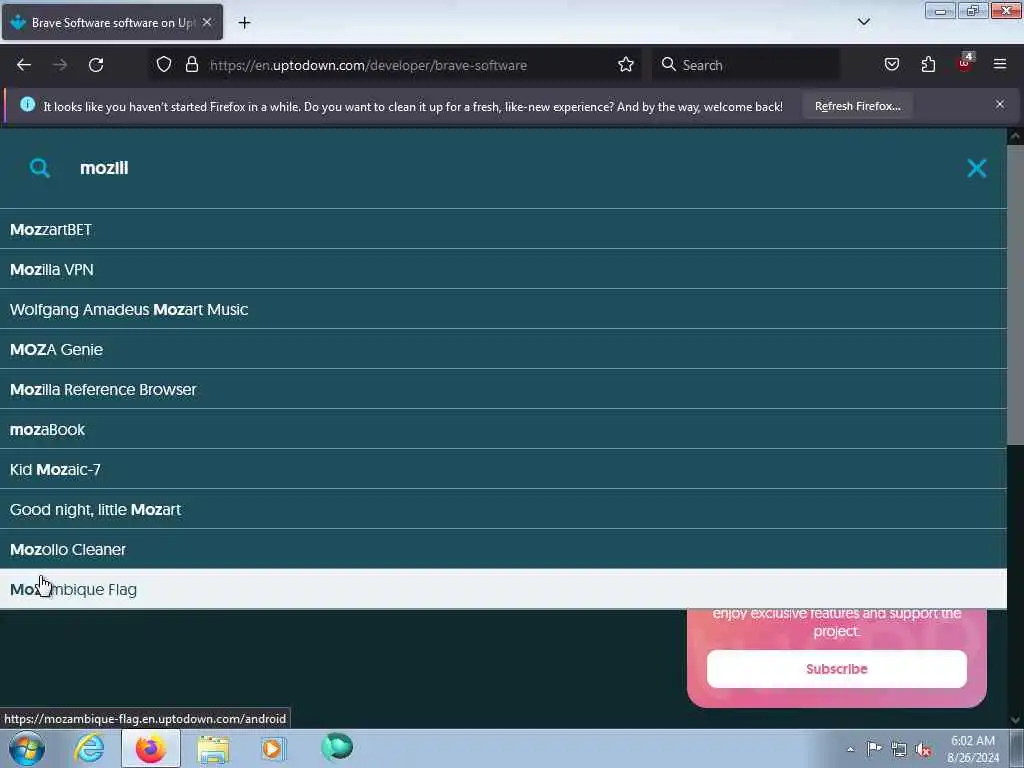Close the Uptodown search overlay X
Screen dimensions: 1024x768
(x=977, y=168)
